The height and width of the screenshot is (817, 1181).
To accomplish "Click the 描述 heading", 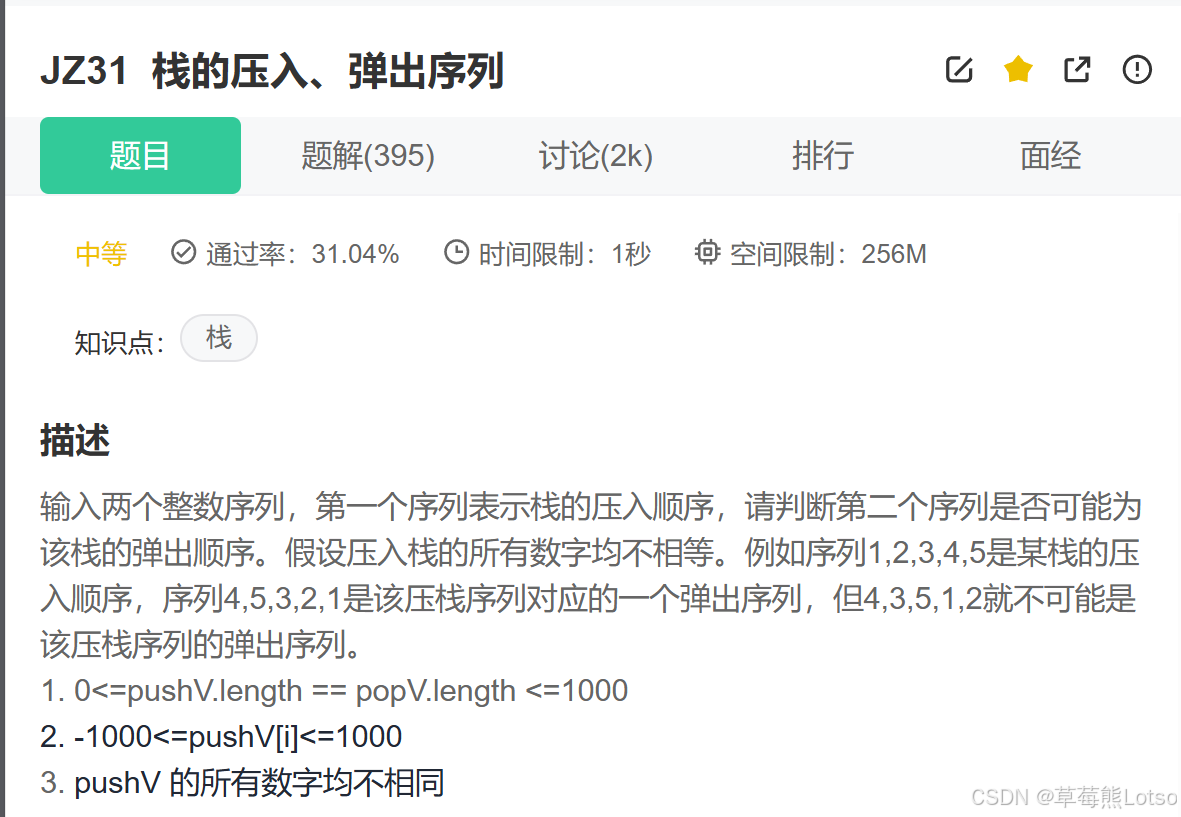I will coord(75,440).
